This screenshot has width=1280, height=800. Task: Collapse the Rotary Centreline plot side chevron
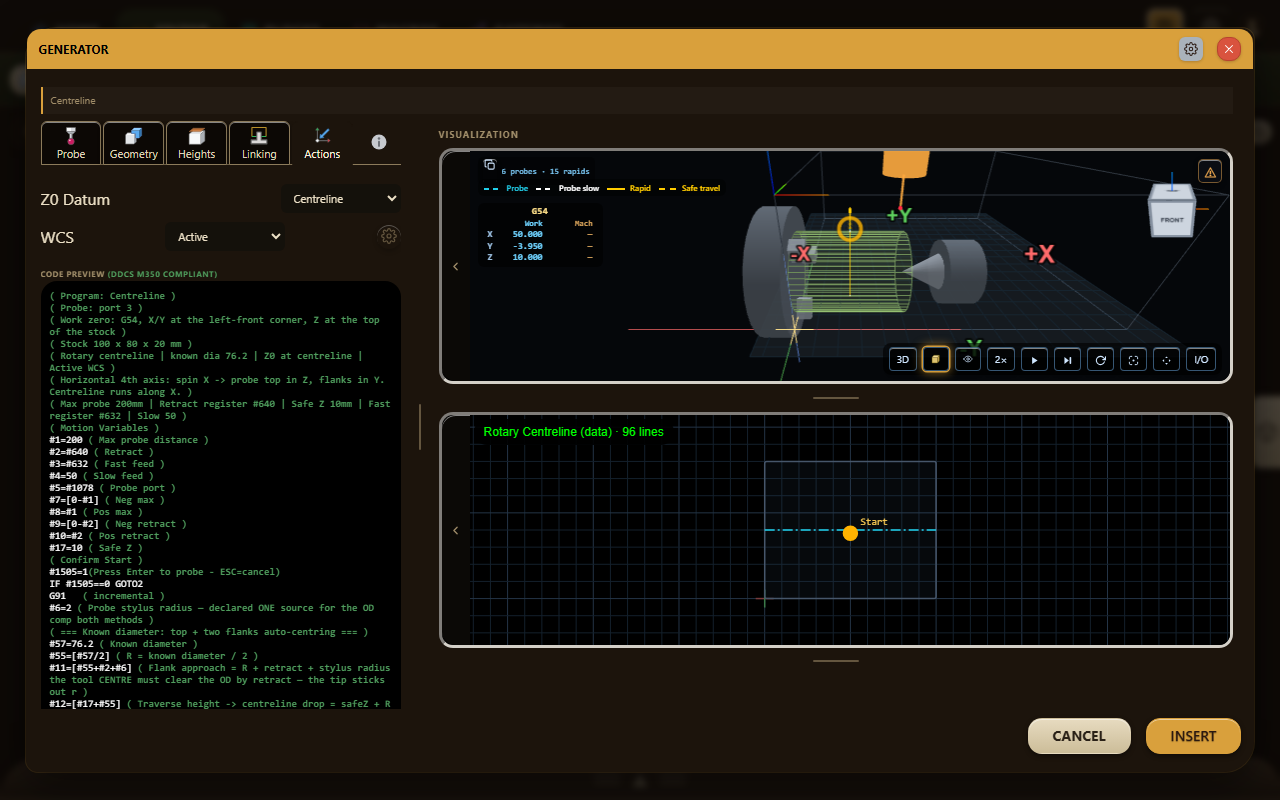point(456,530)
